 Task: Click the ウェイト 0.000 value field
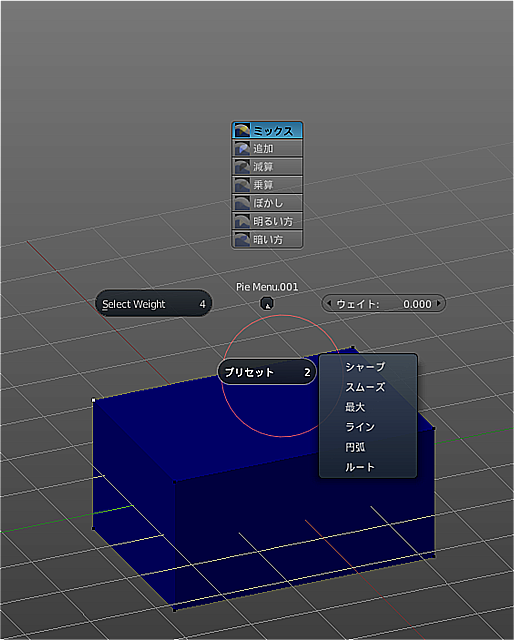point(383,304)
